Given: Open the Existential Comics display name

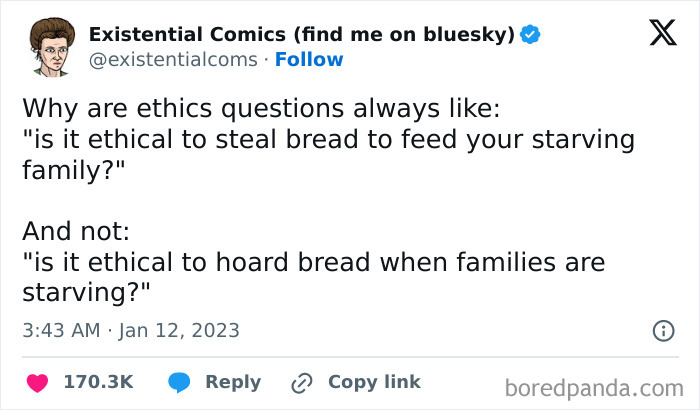Looking at the screenshot, I should coord(302,35).
